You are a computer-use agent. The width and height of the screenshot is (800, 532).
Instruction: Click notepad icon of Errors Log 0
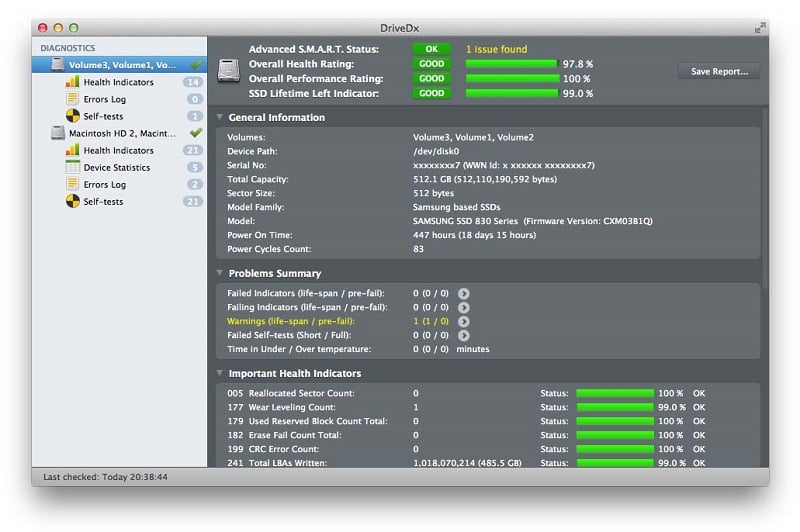click(x=72, y=98)
